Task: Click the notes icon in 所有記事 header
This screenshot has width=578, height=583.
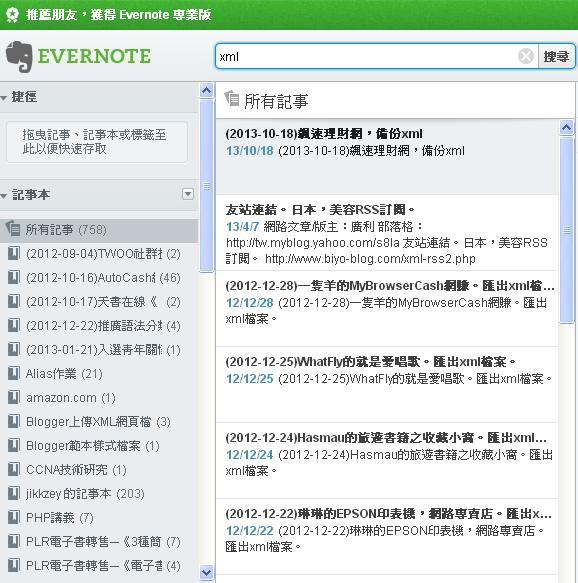Action: coord(232,99)
